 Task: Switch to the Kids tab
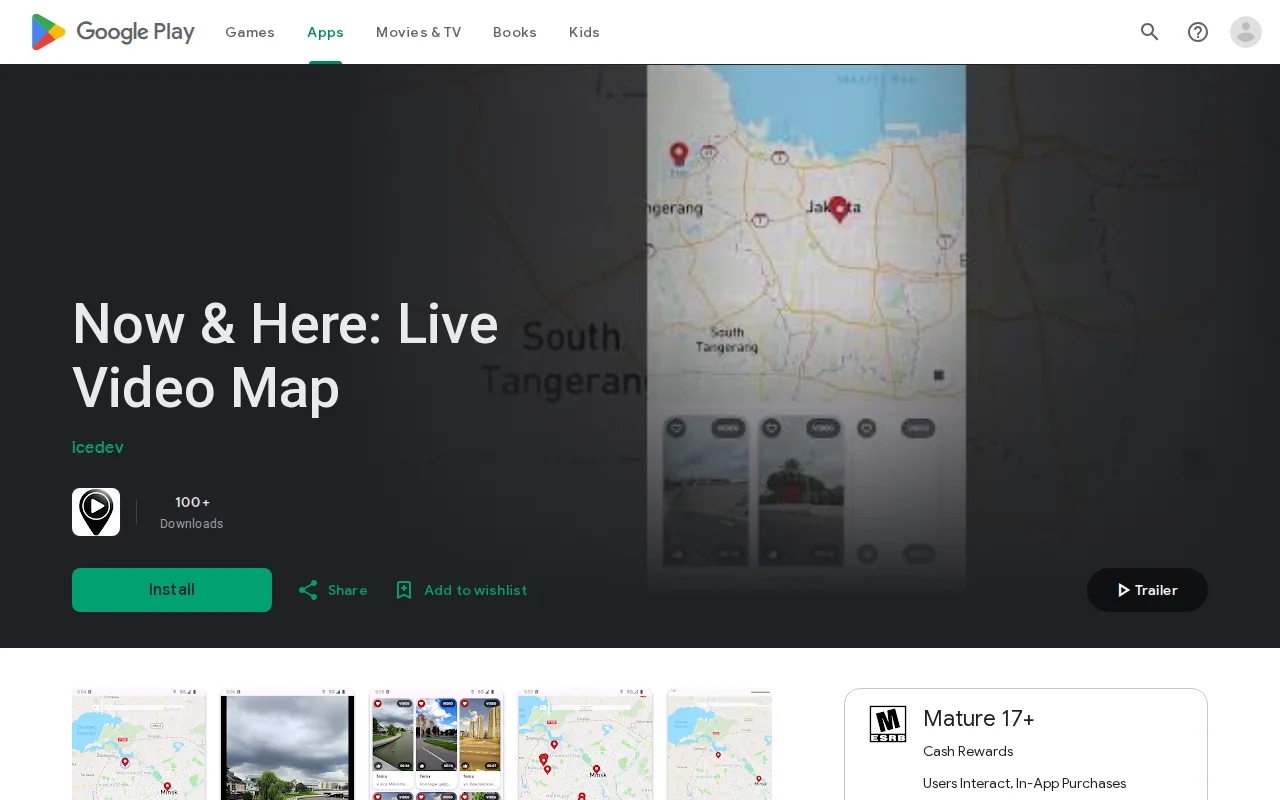coord(584,32)
